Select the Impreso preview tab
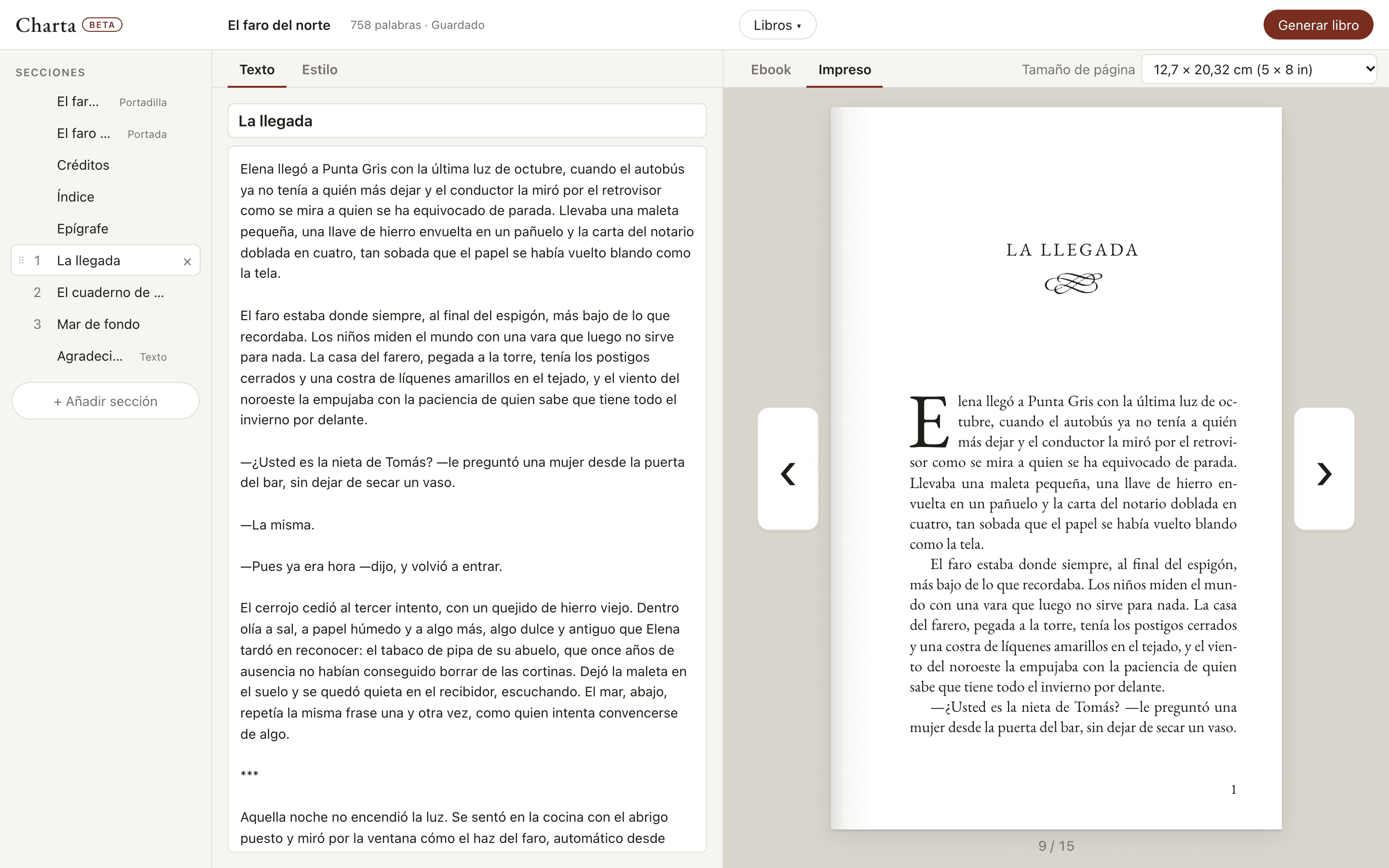Image resolution: width=1389 pixels, height=868 pixels. tap(844, 69)
